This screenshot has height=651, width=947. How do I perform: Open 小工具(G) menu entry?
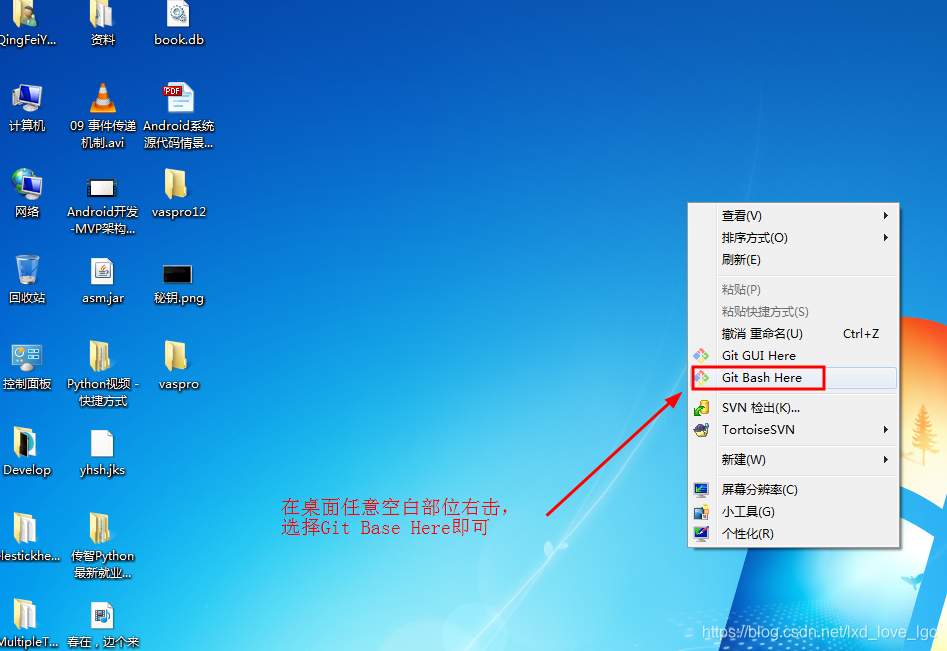coord(794,512)
